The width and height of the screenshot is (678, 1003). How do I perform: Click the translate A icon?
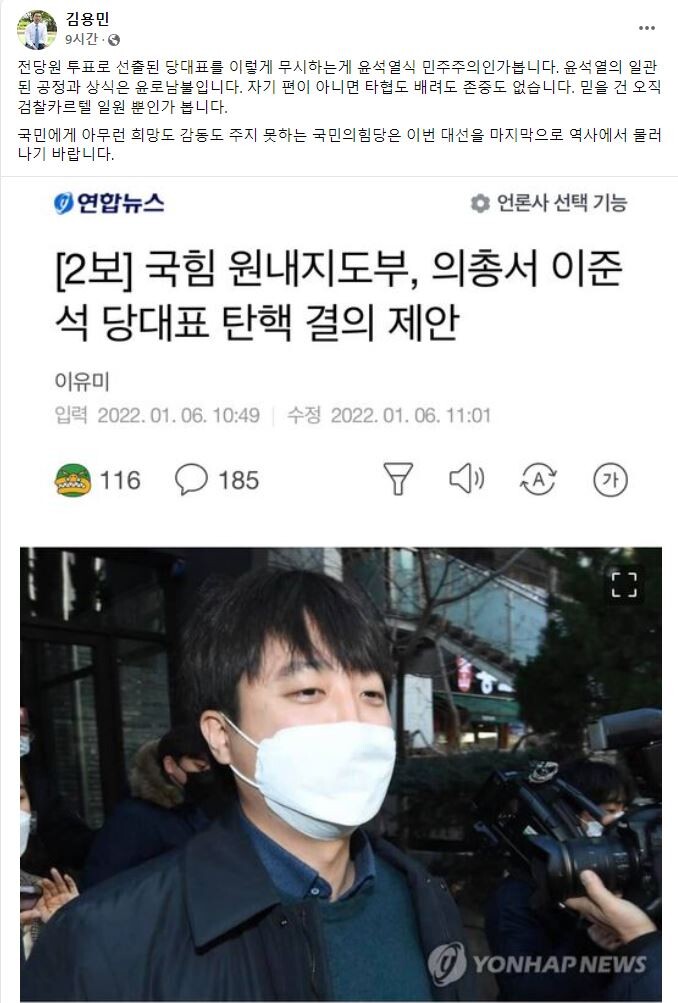click(539, 479)
